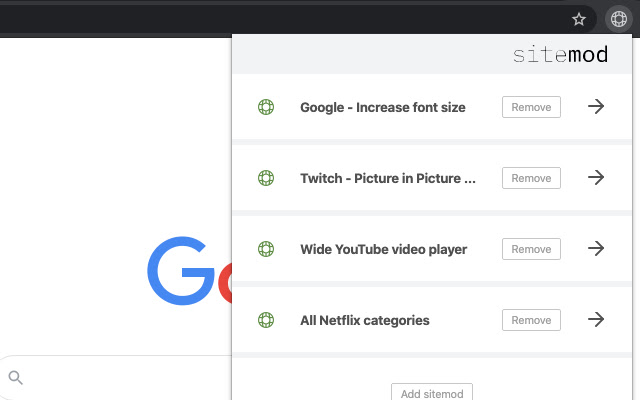Image resolution: width=640 pixels, height=400 pixels.
Task: Click the sitemod extension globe icon in toolbar
Action: (x=619, y=18)
